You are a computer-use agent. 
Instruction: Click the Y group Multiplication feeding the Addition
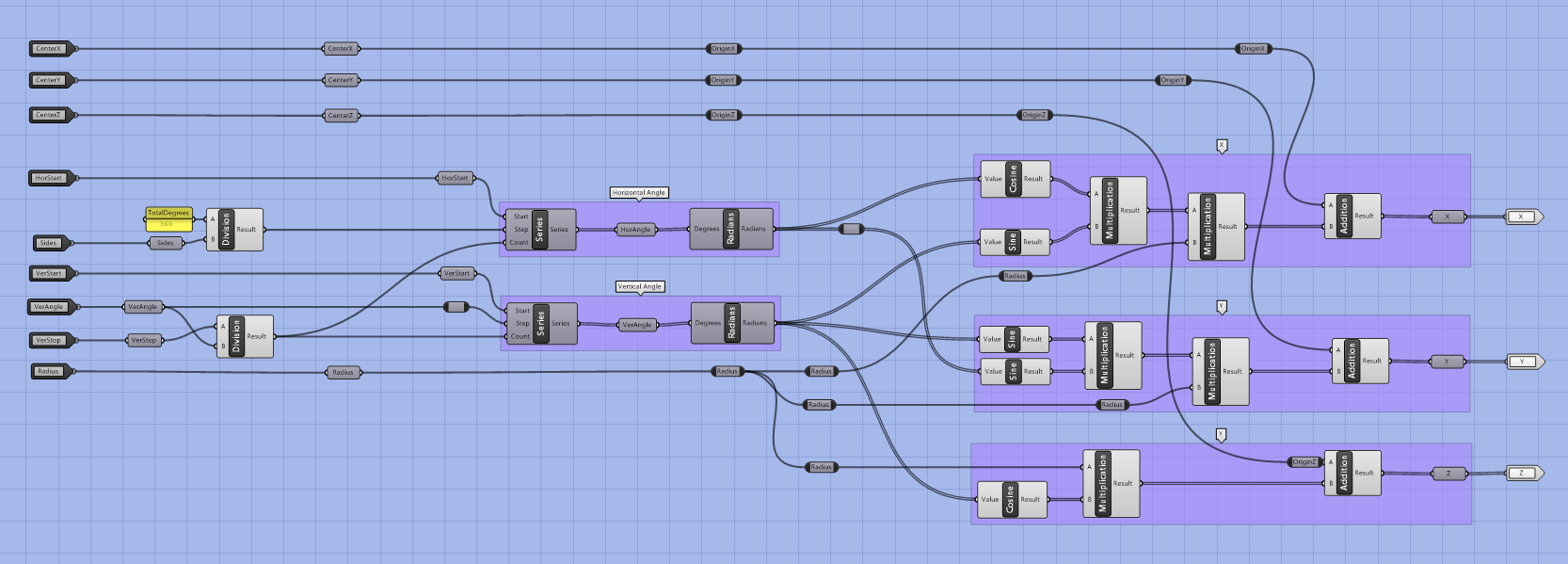tap(1221, 372)
